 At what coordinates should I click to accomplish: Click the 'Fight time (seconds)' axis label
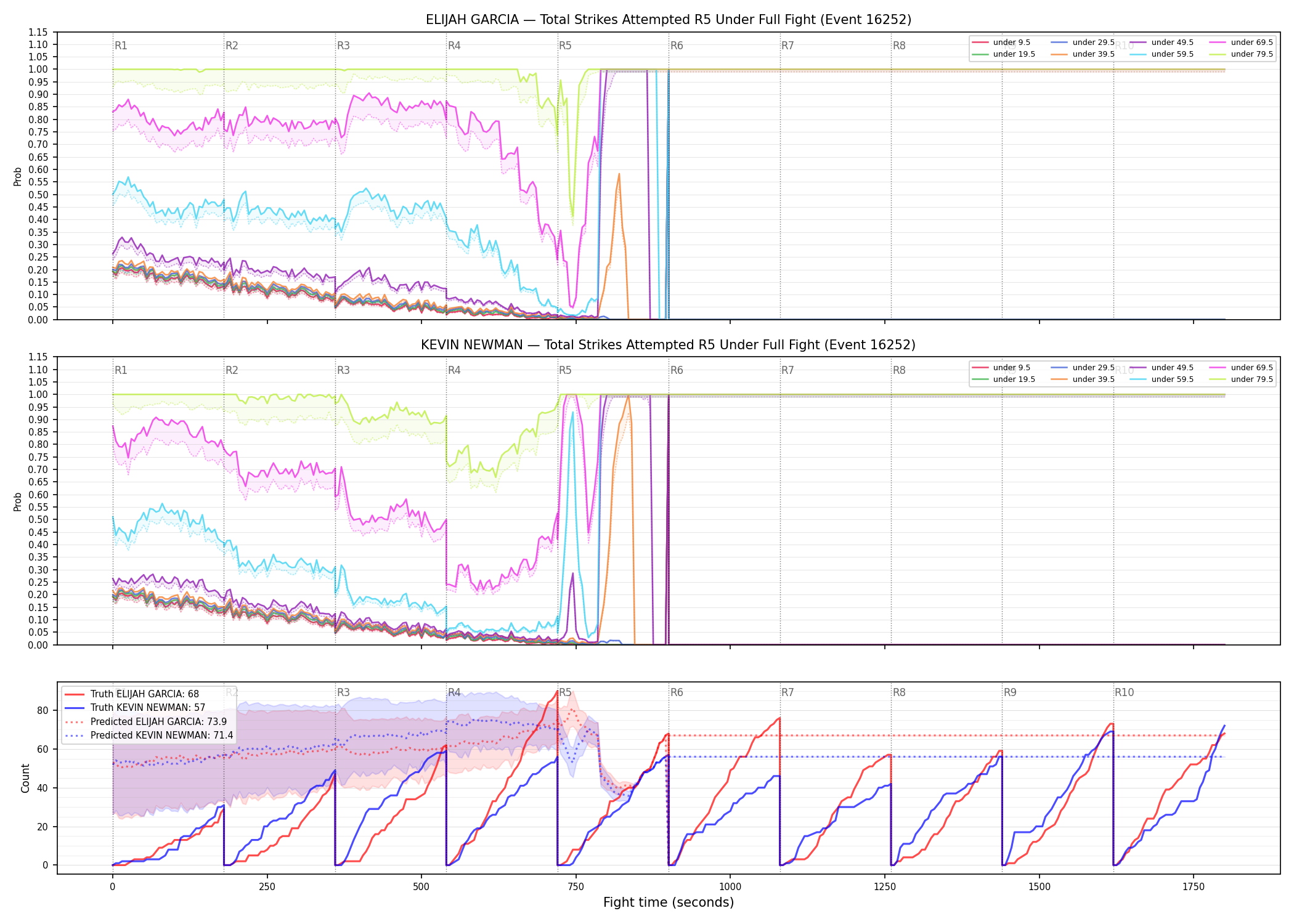tap(669, 902)
